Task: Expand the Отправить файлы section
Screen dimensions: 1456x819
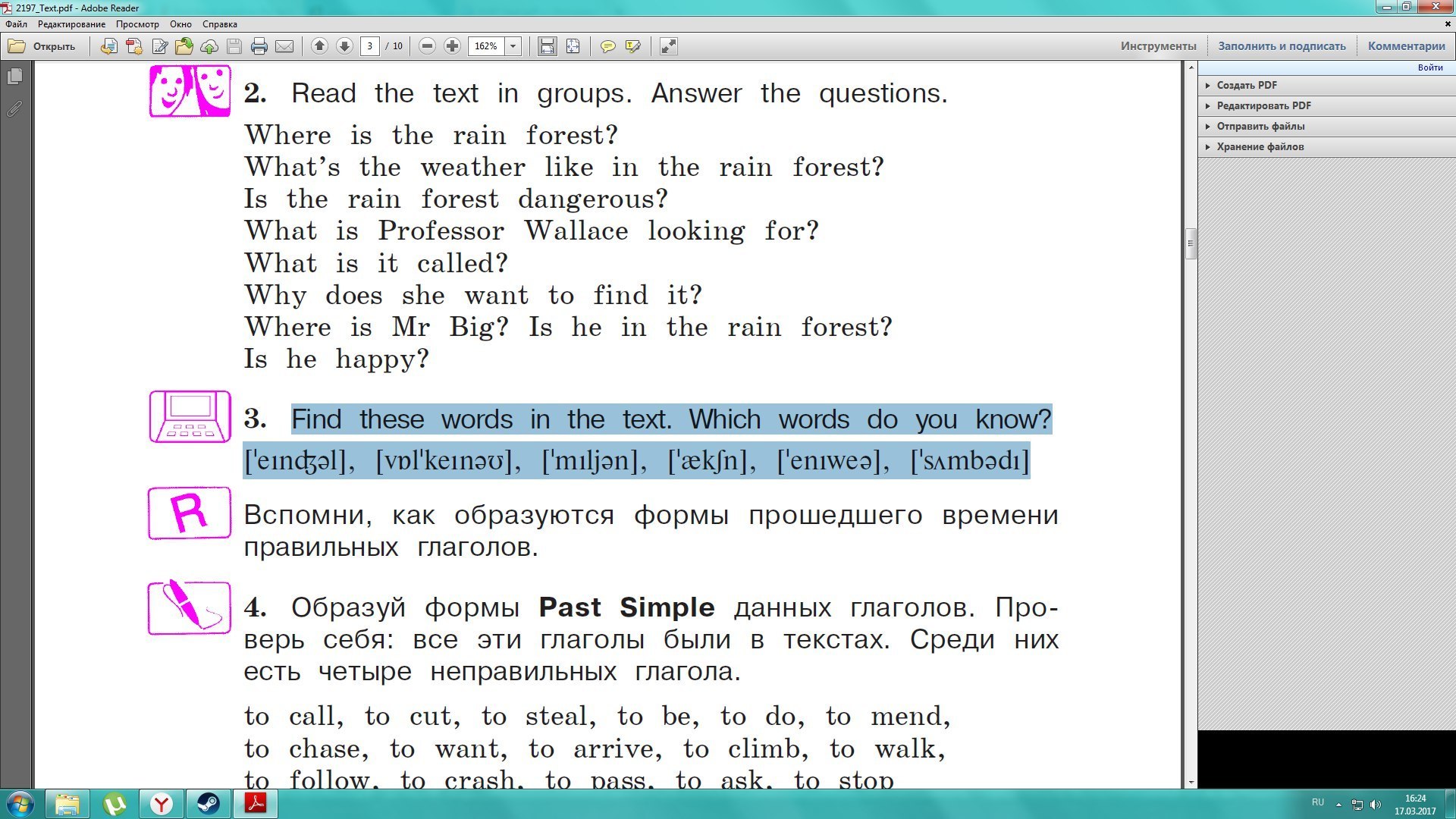Action: 1260,126
